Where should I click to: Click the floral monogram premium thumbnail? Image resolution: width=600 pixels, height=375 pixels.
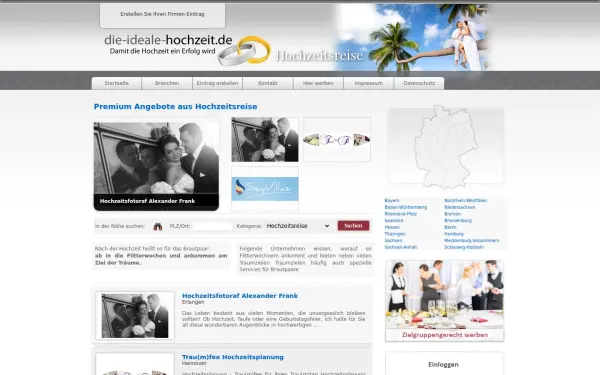pos(337,140)
